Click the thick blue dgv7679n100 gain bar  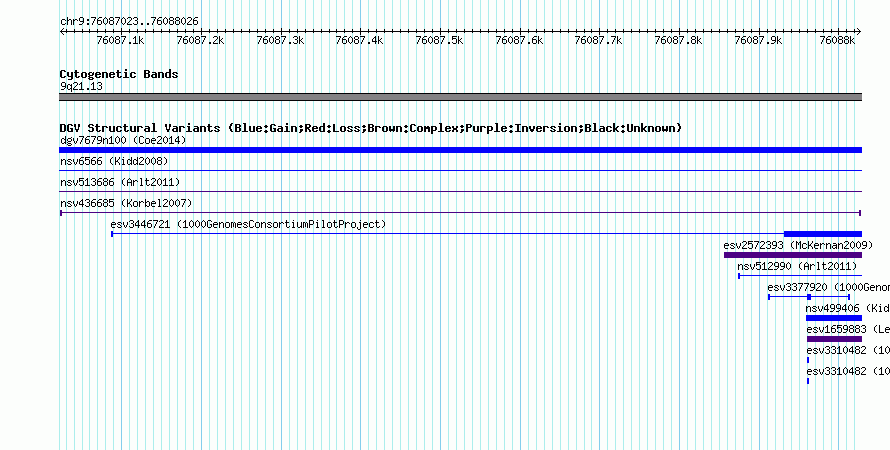tap(460, 150)
